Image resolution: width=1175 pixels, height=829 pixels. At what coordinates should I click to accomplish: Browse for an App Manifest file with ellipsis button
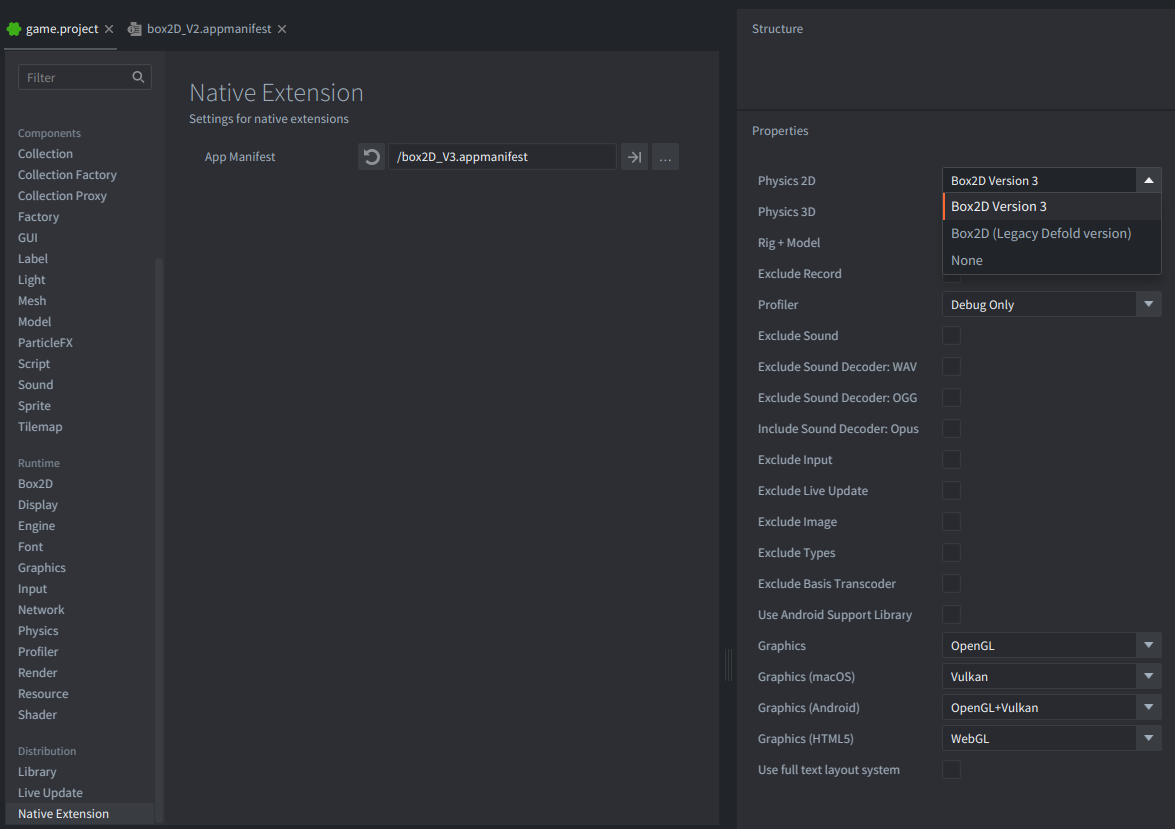click(x=665, y=157)
